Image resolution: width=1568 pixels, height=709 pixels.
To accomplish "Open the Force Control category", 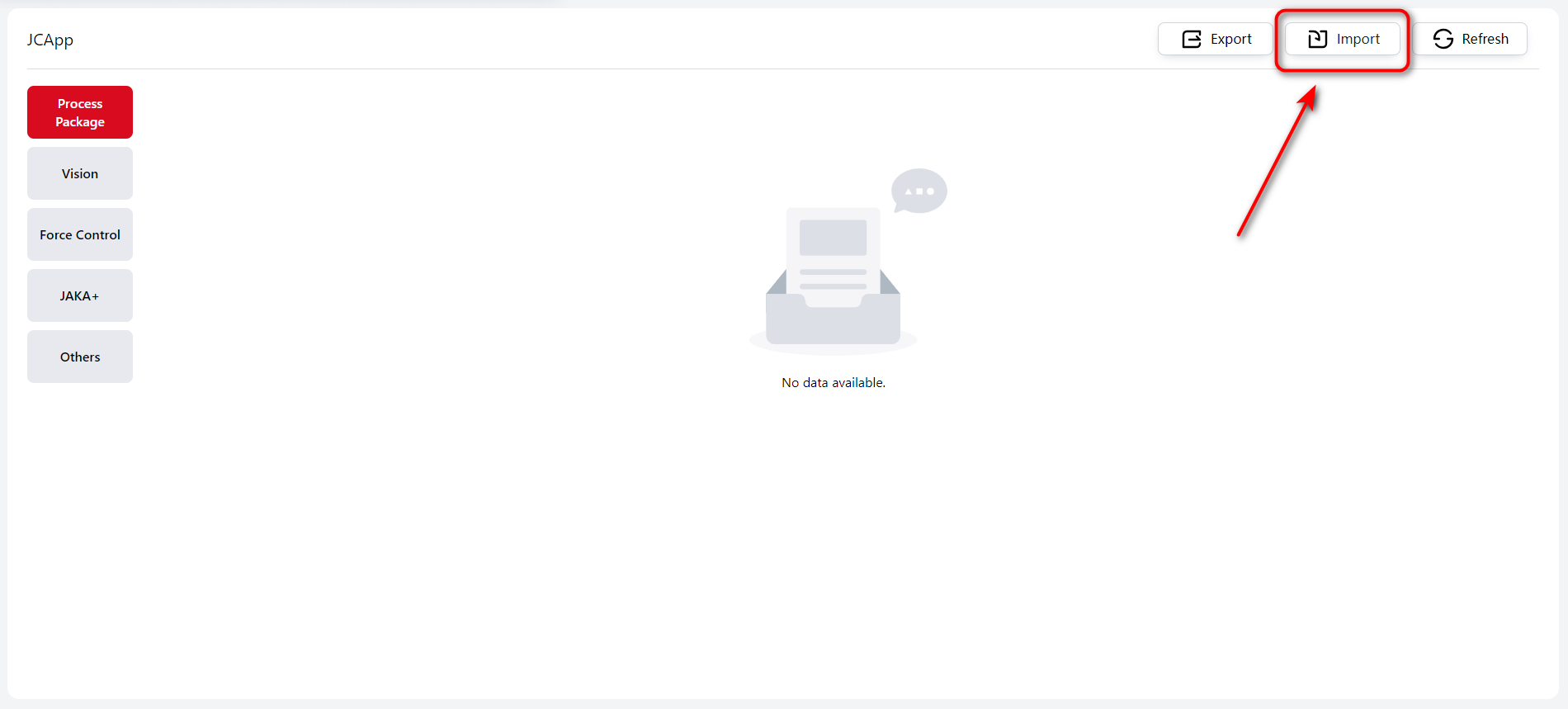I will pyautogui.click(x=80, y=234).
